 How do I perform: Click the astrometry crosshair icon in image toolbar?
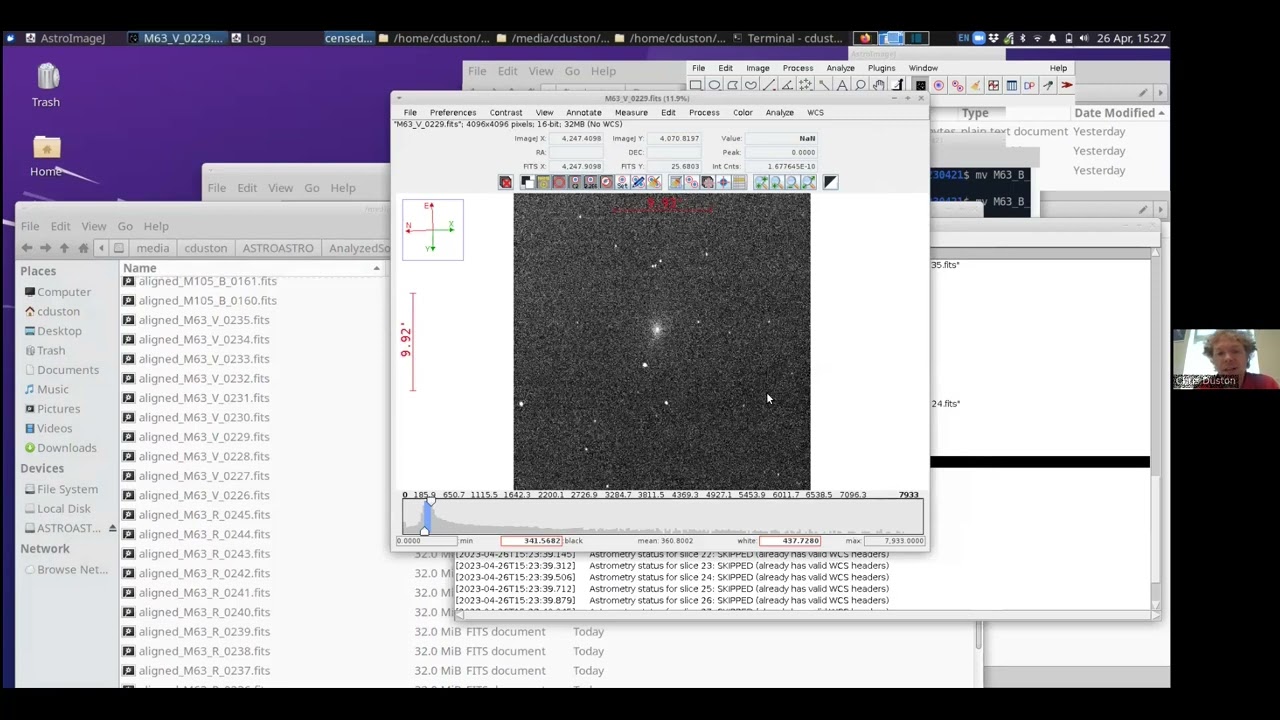tap(723, 182)
